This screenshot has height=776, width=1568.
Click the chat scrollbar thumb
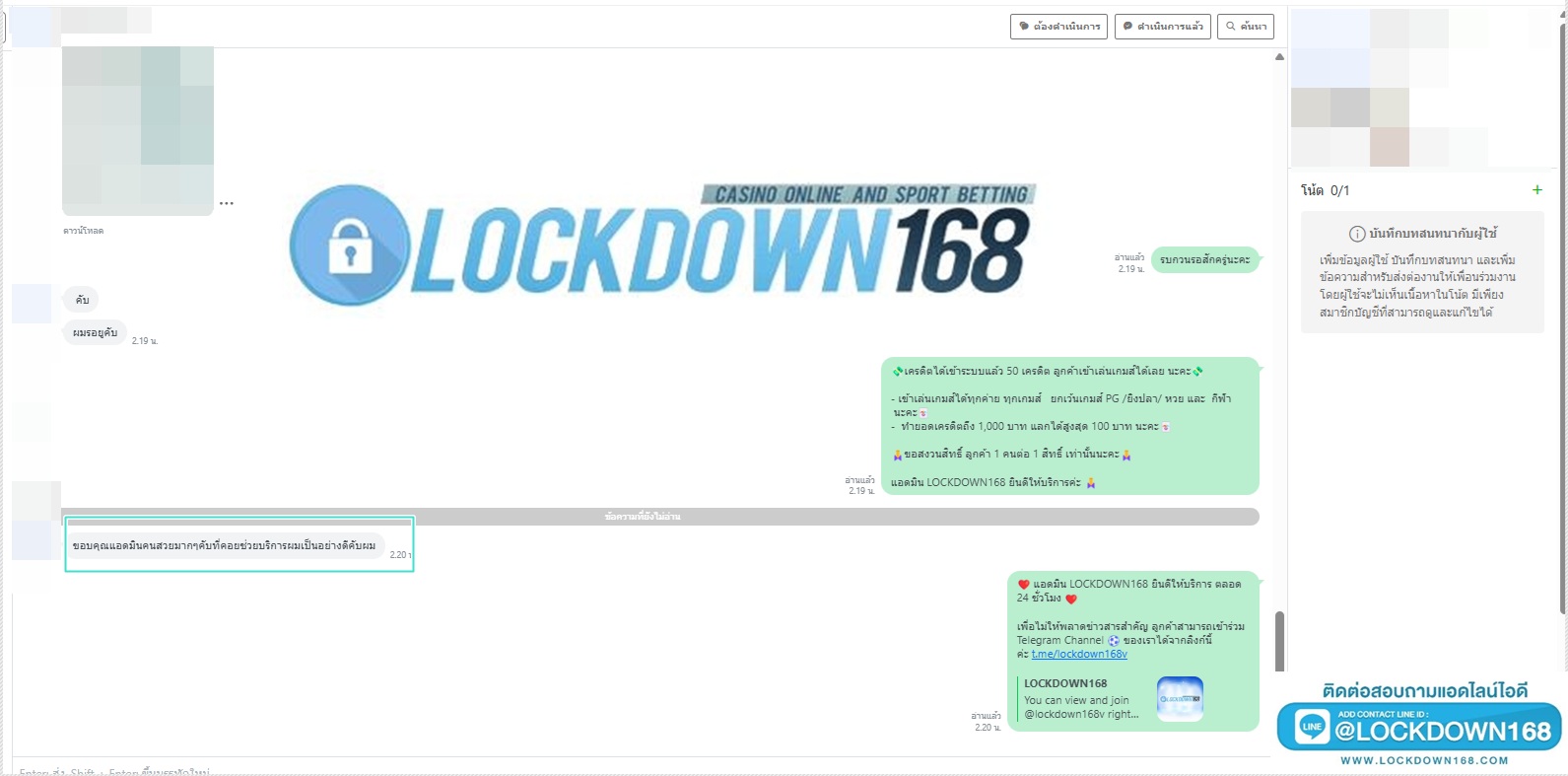coord(1279,641)
